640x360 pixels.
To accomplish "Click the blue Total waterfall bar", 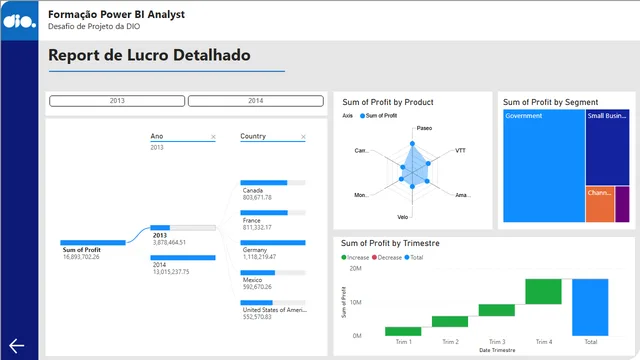I will 590,307.
